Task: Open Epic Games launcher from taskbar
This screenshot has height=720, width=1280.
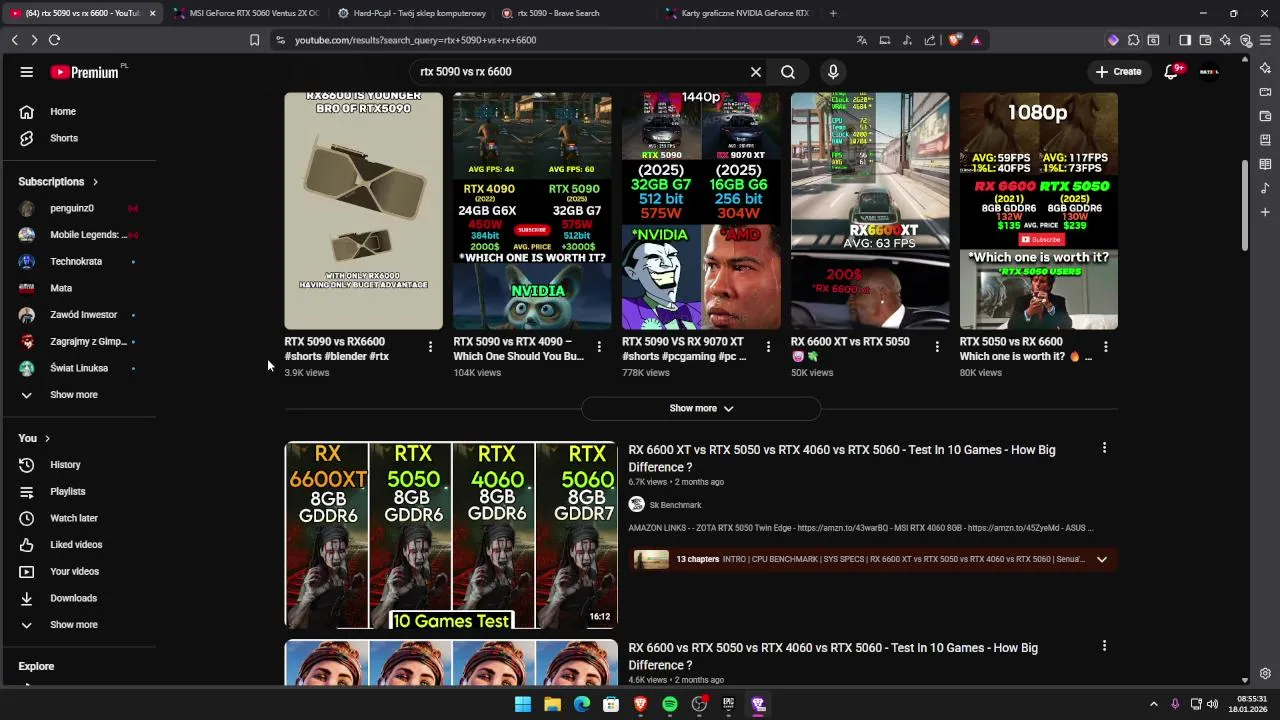Action: tap(729, 704)
